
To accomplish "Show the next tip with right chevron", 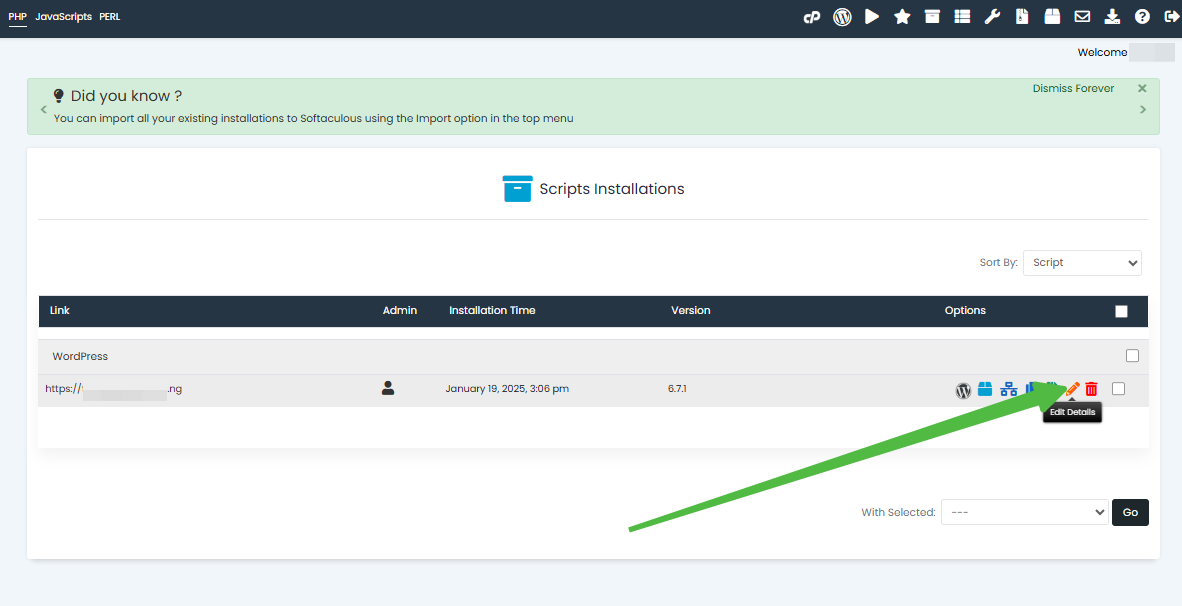I will click(1143, 109).
